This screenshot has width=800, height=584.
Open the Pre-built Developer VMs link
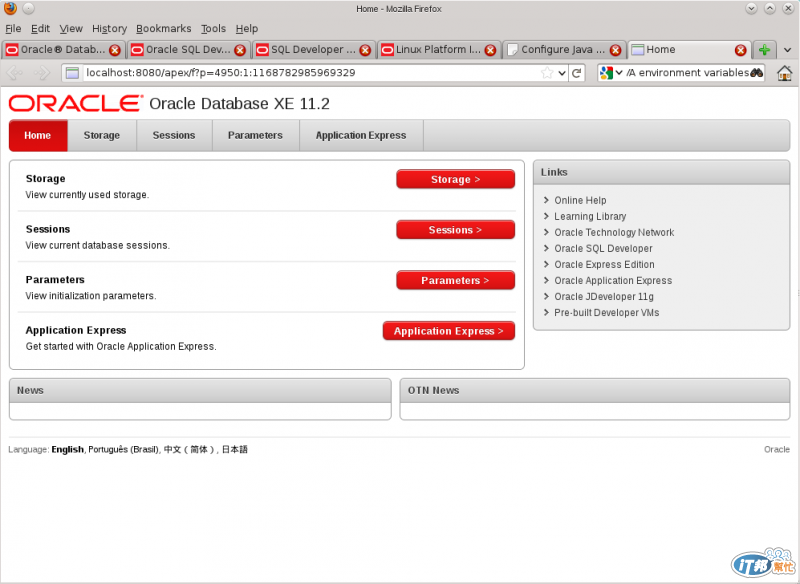(x=607, y=313)
